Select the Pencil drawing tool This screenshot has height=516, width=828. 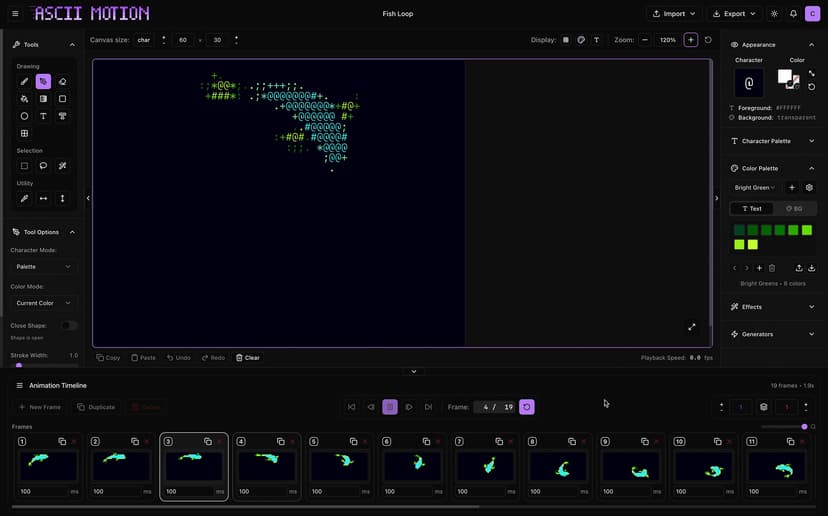tap(24, 81)
